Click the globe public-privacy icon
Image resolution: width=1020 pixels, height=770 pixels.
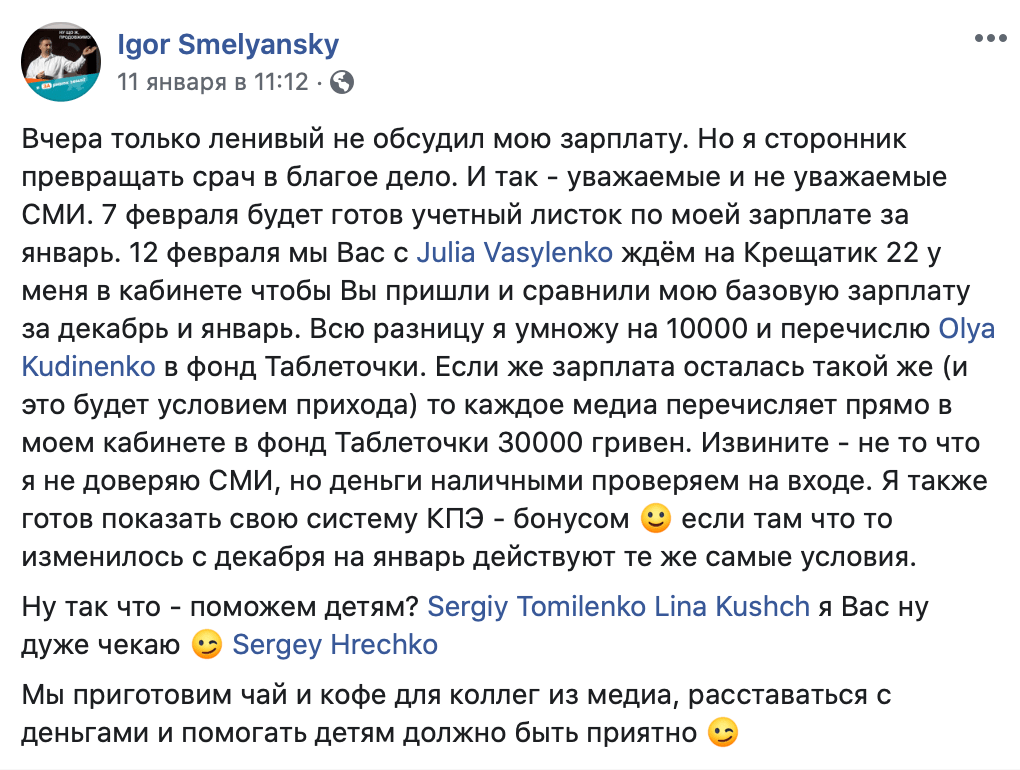(342, 82)
